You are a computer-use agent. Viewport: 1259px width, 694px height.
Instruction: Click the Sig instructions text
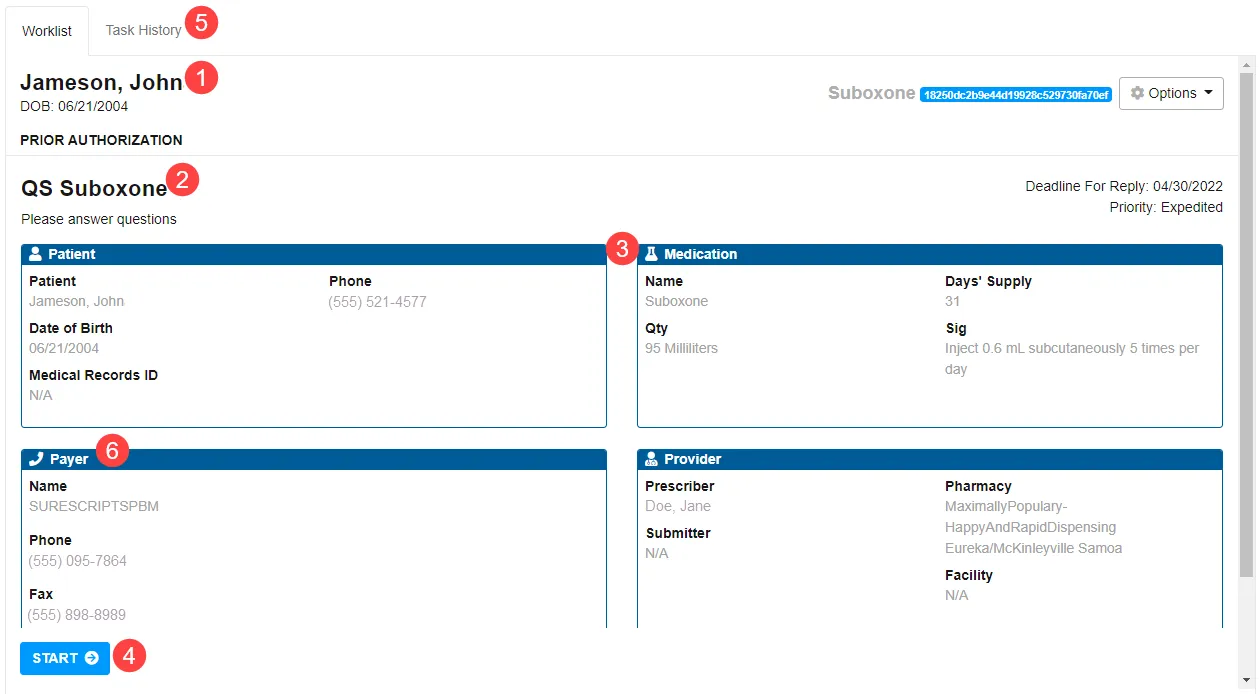coord(1072,359)
